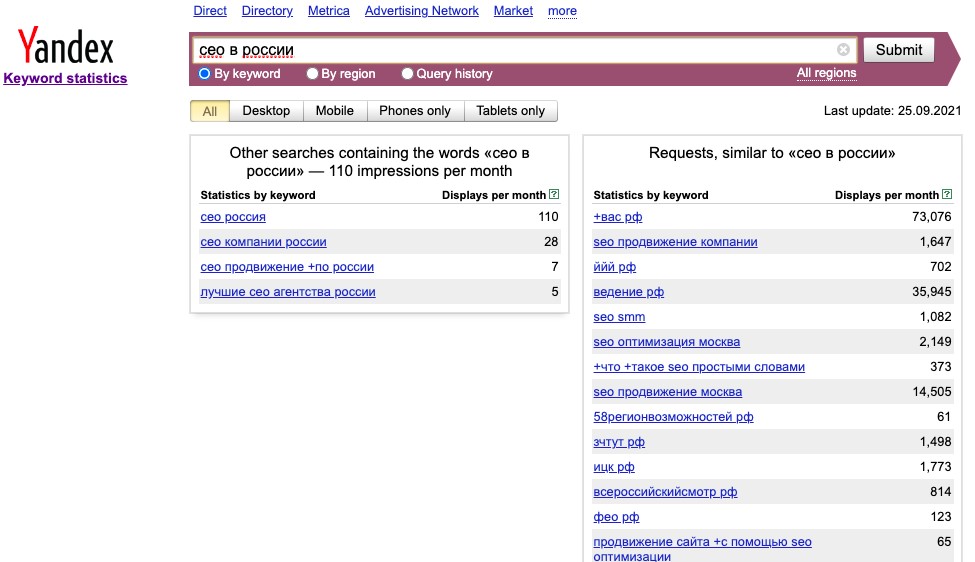Image resolution: width=975 pixels, height=562 pixels.
Task: Expand the more services menu
Action: point(562,11)
